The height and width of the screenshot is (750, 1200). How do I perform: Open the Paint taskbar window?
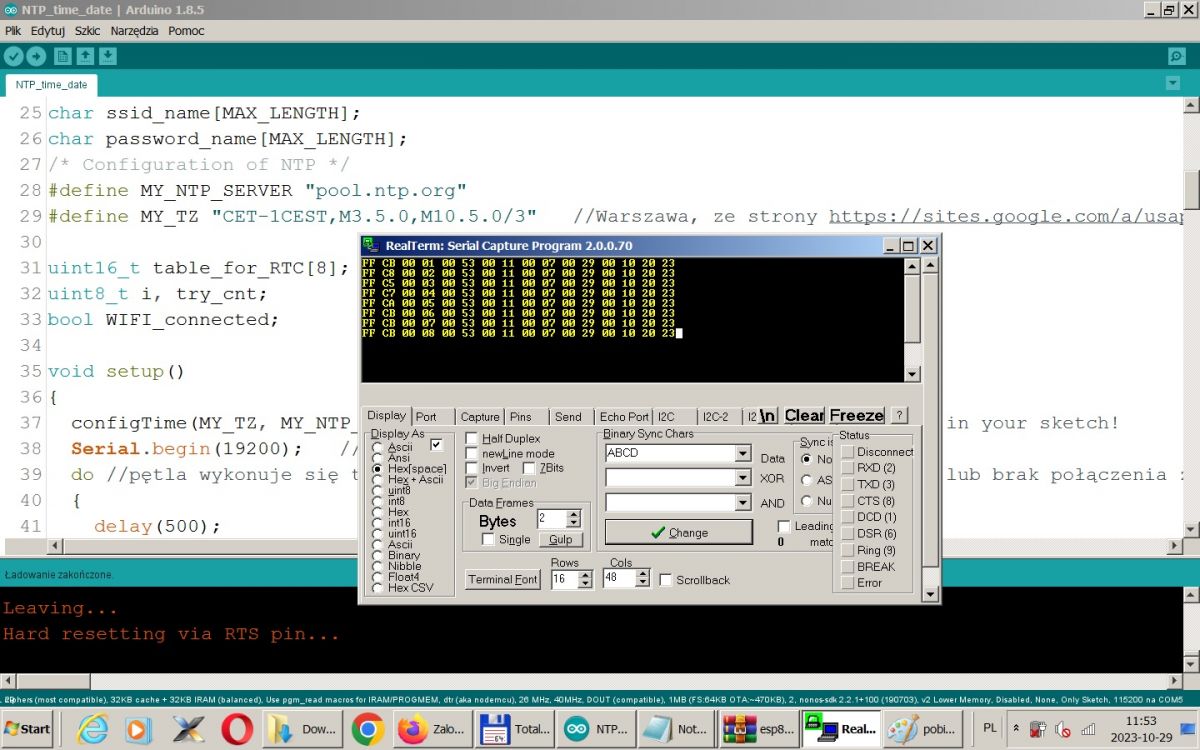tap(925, 729)
